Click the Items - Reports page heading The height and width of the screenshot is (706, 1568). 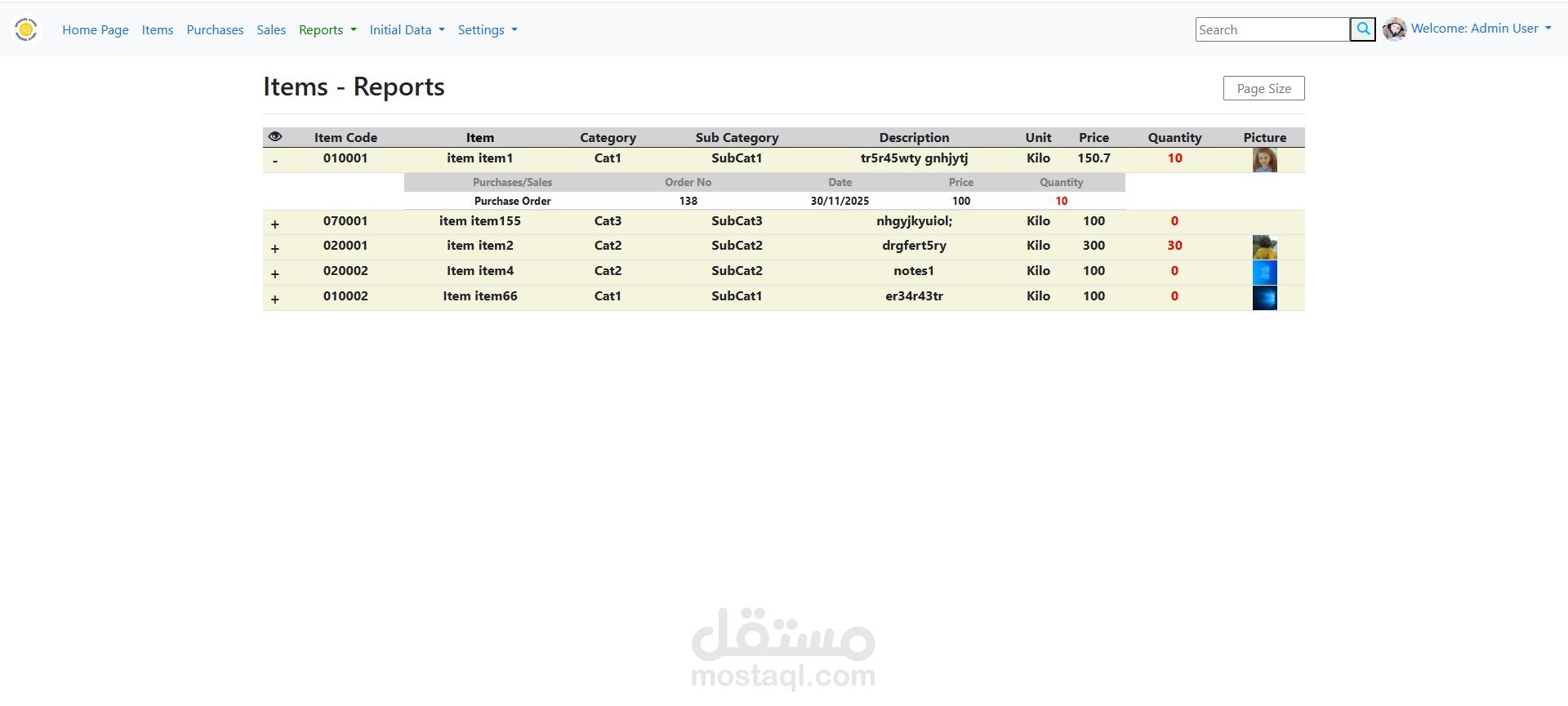[354, 87]
